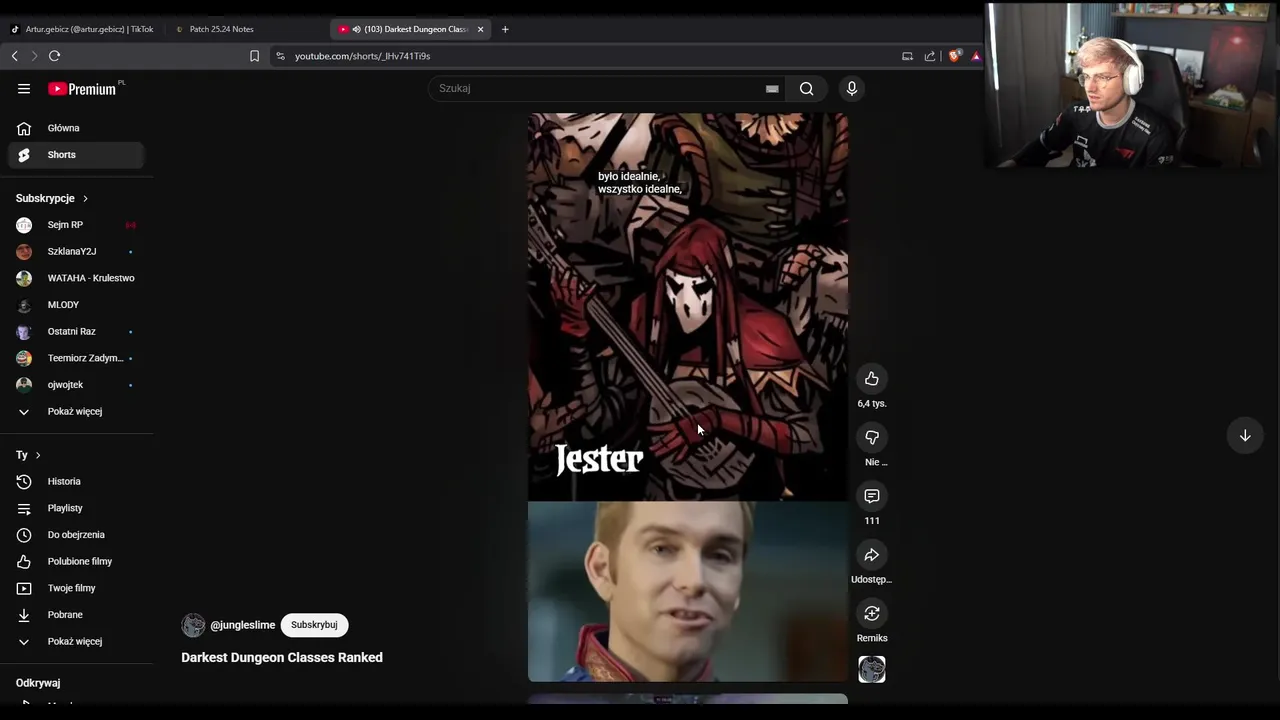The height and width of the screenshot is (720, 1280).
Task: Click the browser address bar URL
Action: [x=362, y=56]
